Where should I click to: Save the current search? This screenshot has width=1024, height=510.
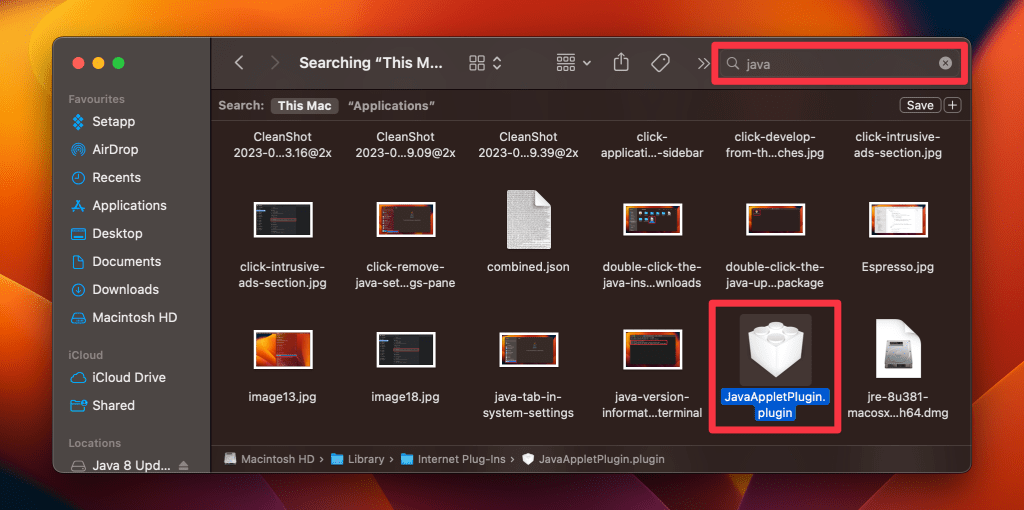[x=920, y=106]
